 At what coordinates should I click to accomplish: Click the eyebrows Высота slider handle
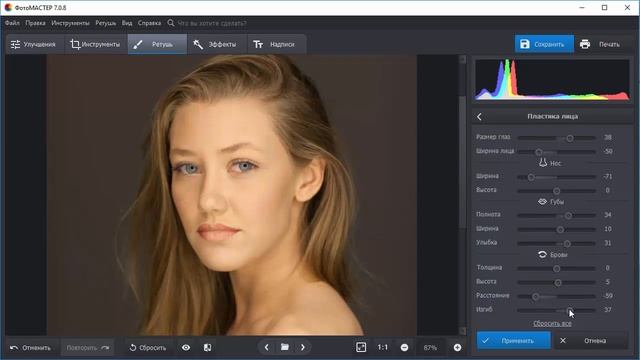tap(558, 282)
